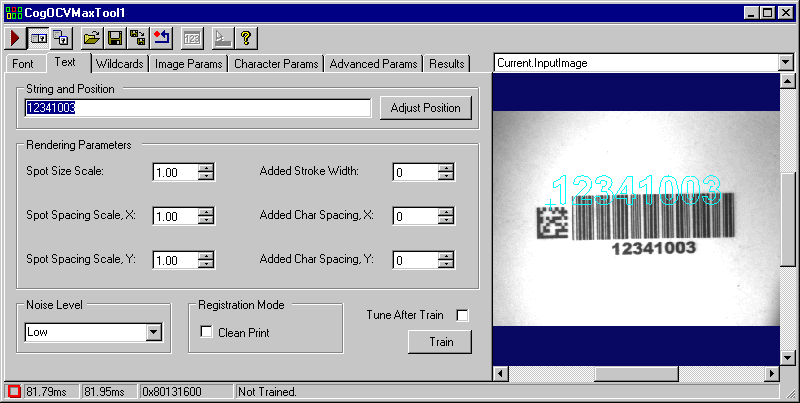Click the image scroll-left arrow

[x=501, y=374]
